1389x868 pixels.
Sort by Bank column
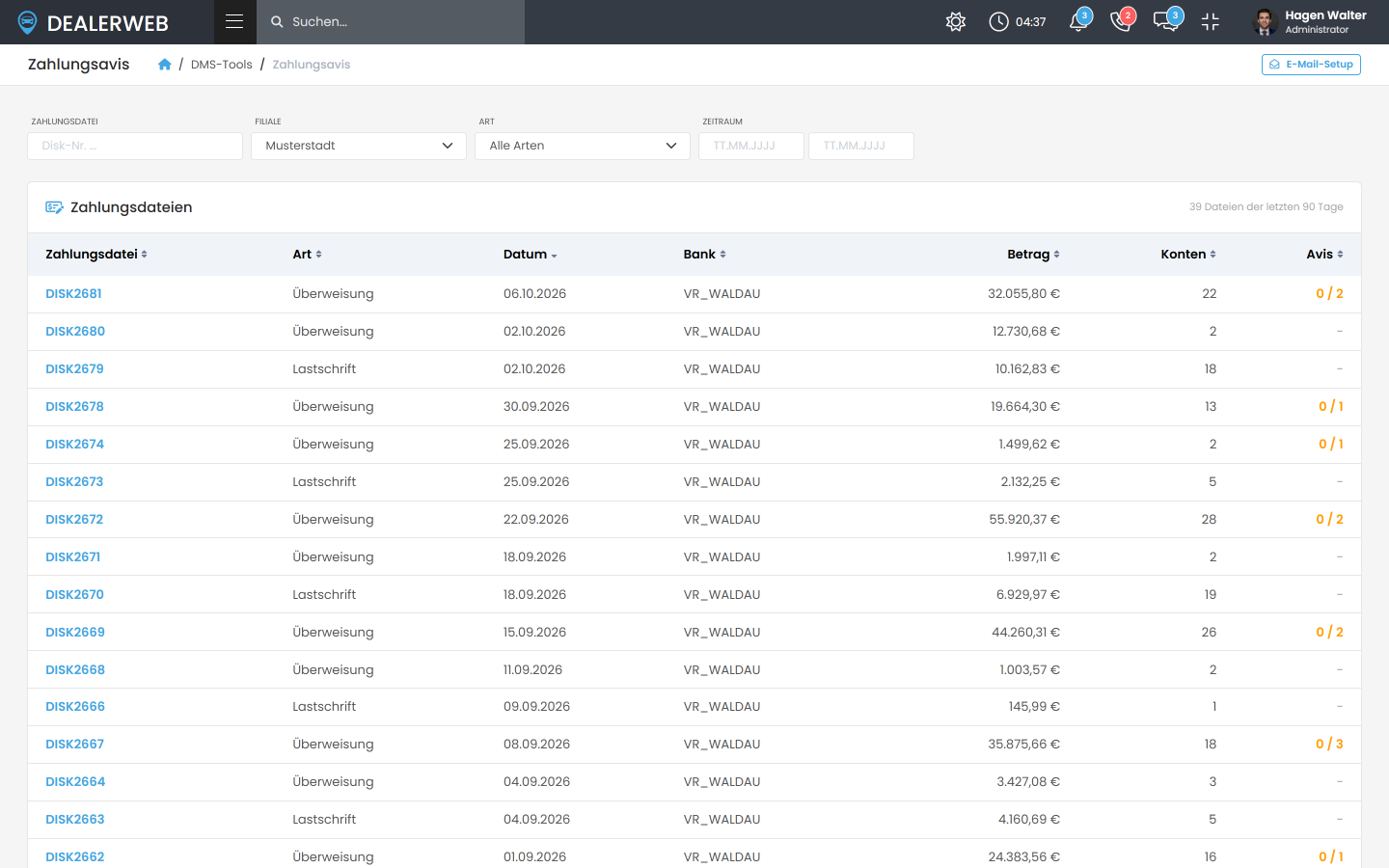(x=704, y=255)
